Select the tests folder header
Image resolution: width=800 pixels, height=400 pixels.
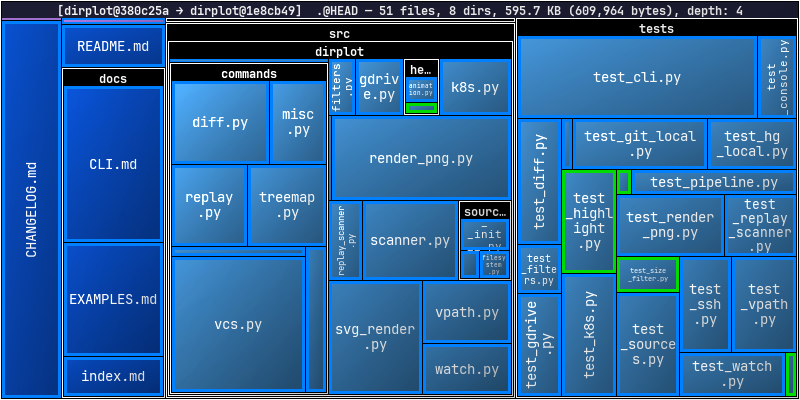(656, 29)
